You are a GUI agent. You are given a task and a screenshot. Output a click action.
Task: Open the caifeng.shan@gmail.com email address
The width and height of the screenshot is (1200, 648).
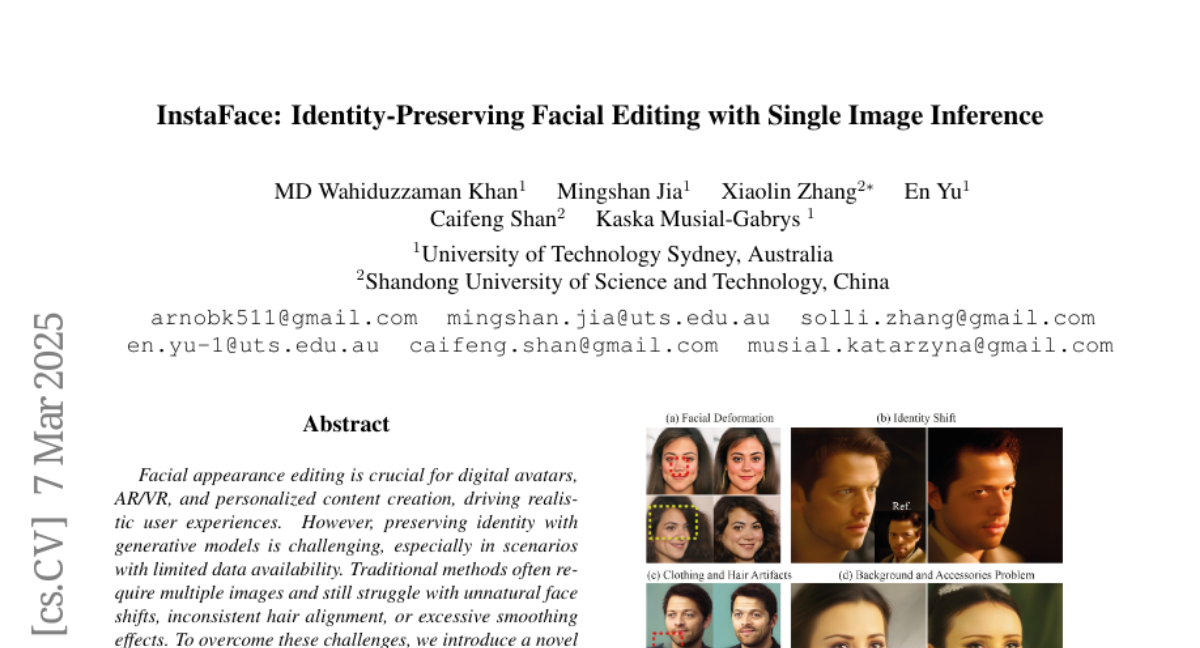point(564,346)
